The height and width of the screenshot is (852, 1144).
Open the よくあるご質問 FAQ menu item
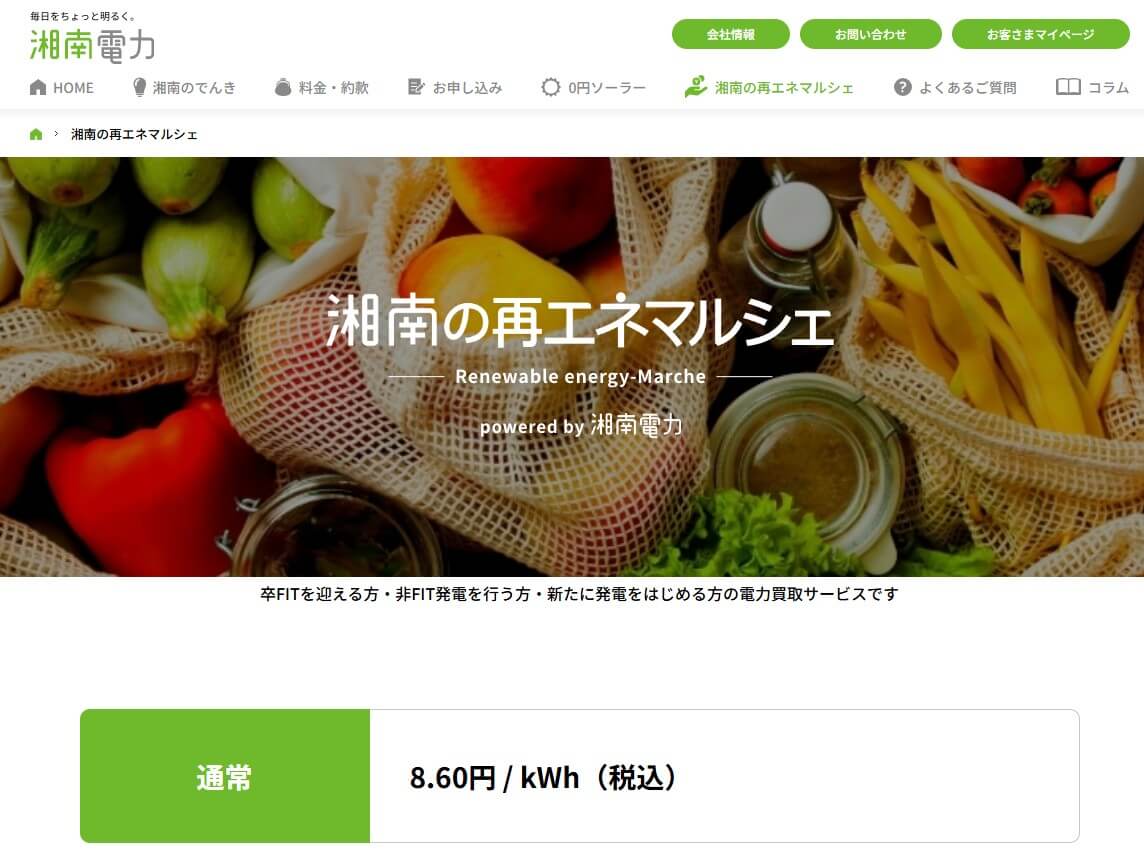tap(967, 88)
